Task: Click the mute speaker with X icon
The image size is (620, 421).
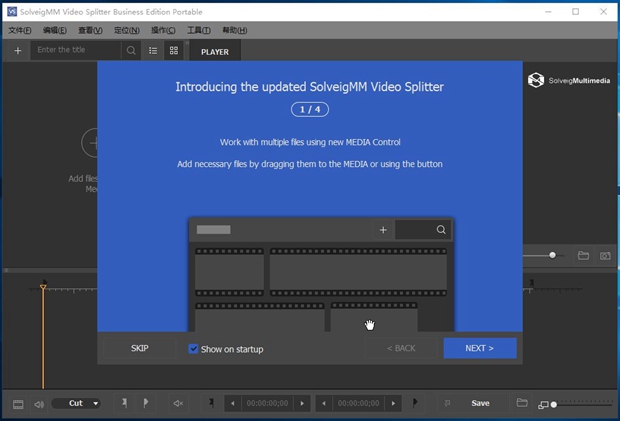Action: [x=178, y=403]
